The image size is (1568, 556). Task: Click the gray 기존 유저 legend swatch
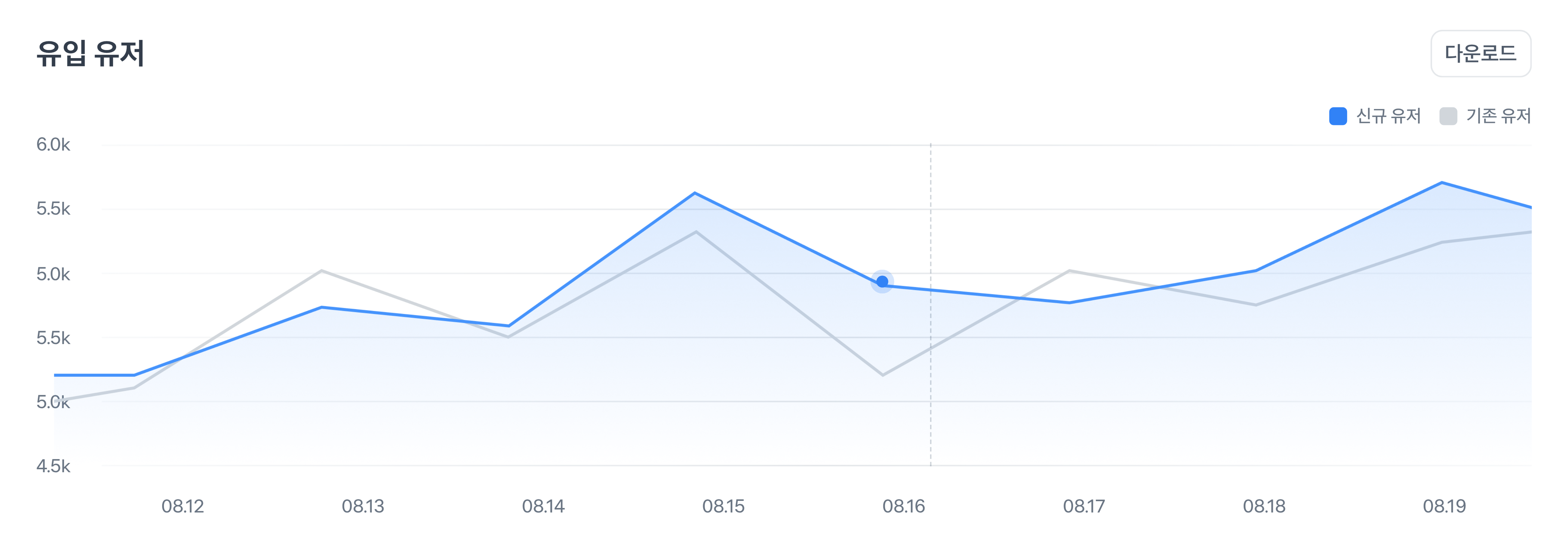[1448, 116]
